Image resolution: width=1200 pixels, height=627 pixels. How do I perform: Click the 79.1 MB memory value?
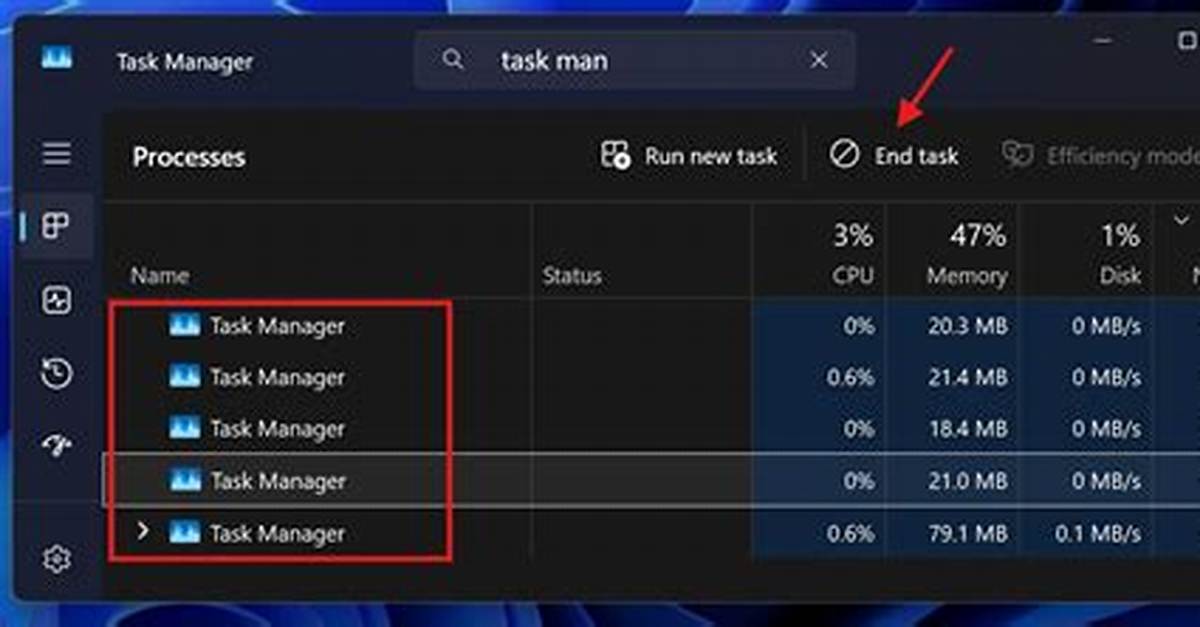point(966,534)
